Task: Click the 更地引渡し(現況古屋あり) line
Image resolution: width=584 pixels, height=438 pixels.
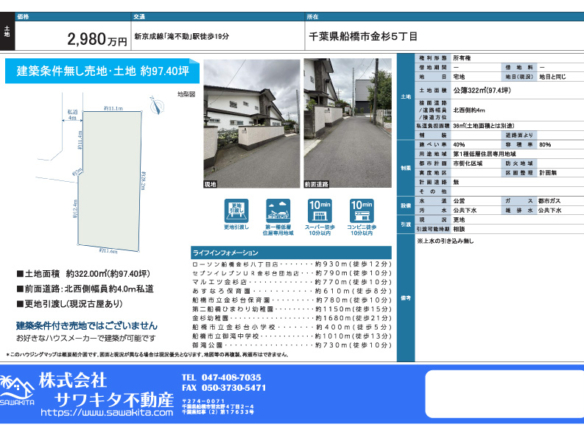Action: click(70, 304)
